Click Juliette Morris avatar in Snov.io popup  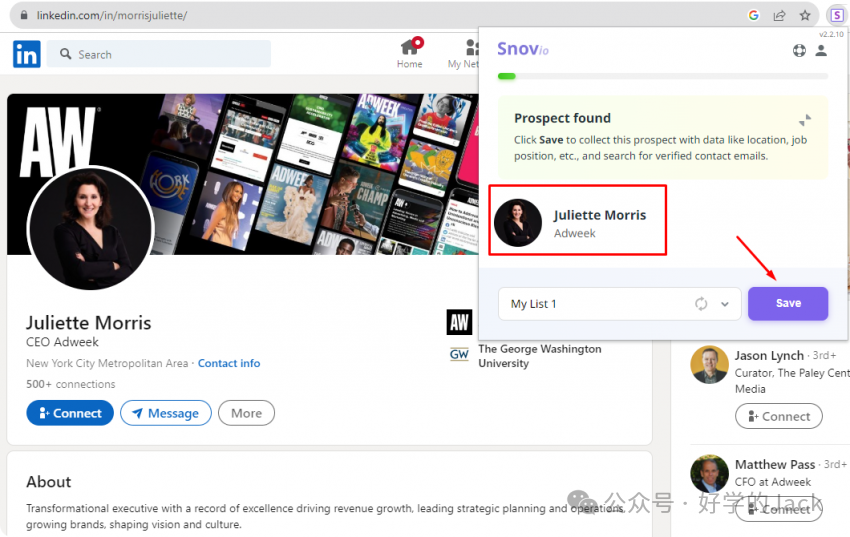518,223
